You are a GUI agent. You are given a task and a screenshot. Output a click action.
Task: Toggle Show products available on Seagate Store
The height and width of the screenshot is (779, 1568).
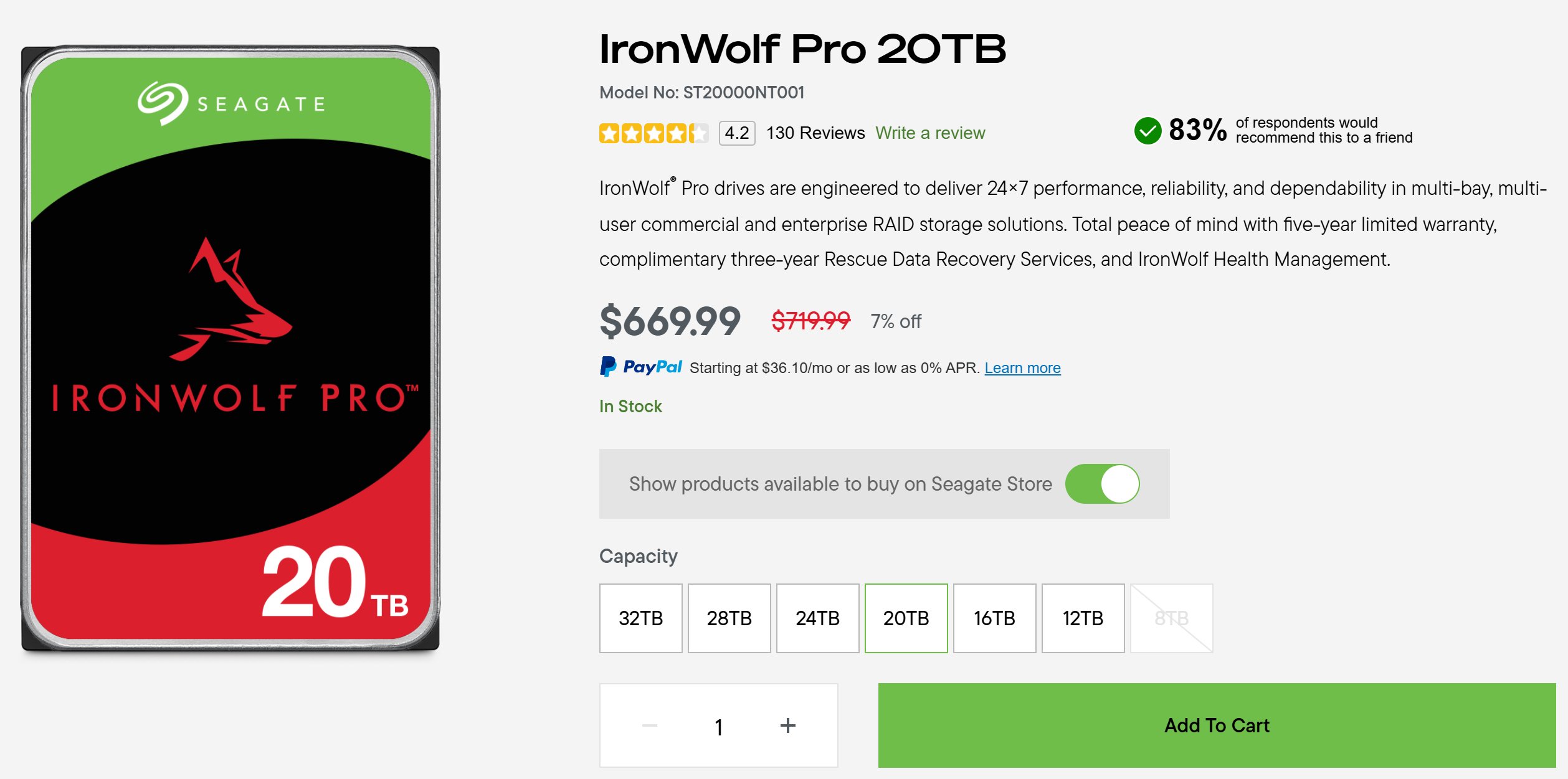pos(1102,484)
